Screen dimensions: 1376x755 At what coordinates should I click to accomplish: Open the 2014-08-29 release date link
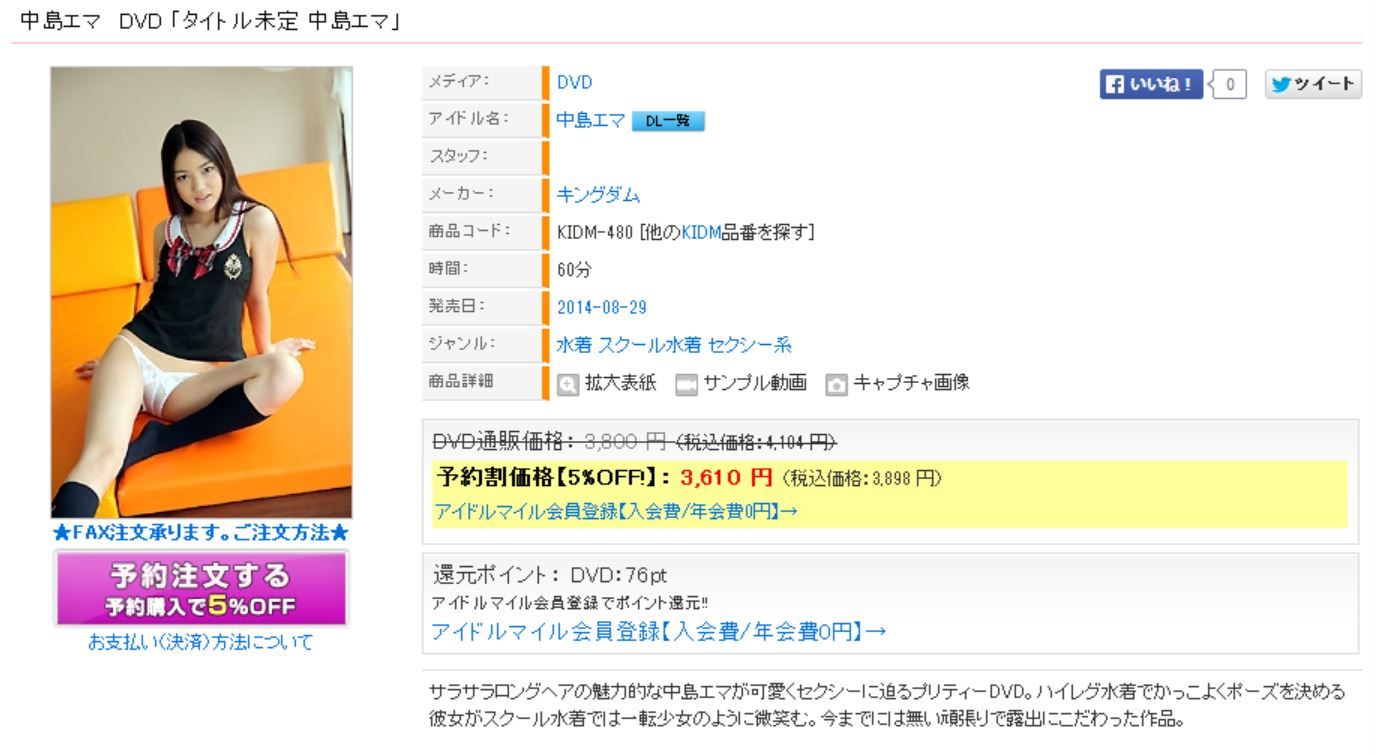click(602, 307)
